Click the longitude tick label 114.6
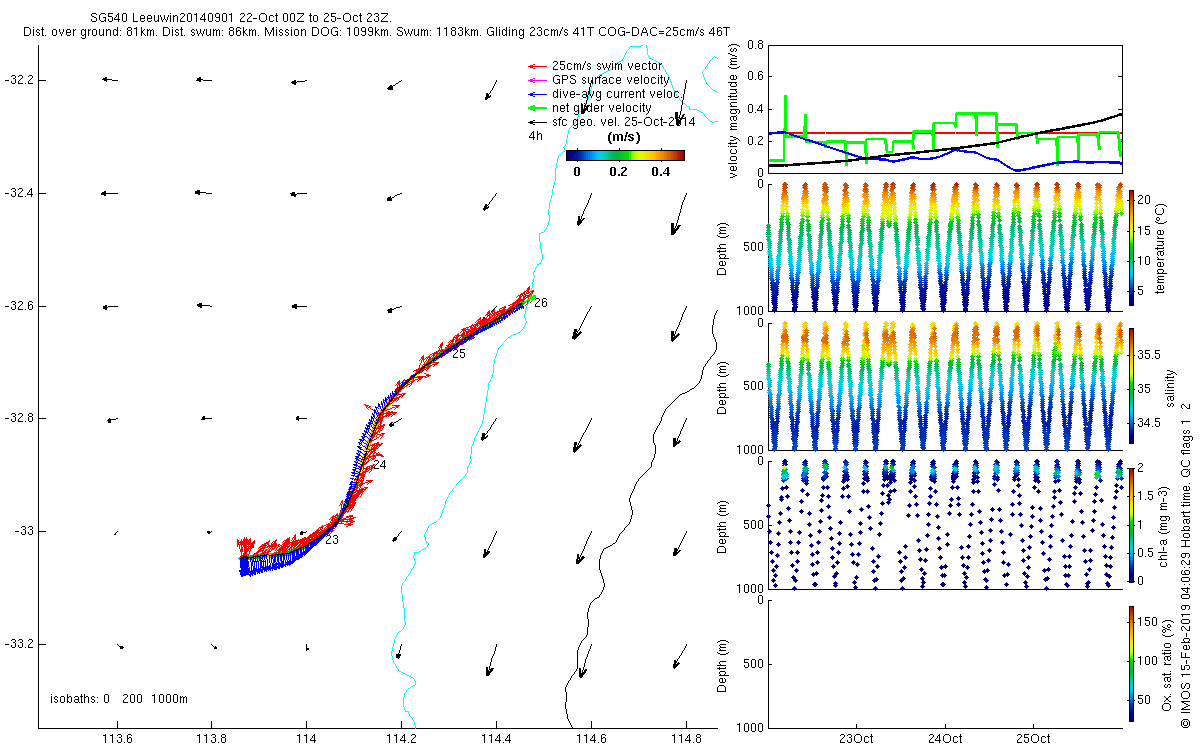1200x750 pixels. click(591, 740)
